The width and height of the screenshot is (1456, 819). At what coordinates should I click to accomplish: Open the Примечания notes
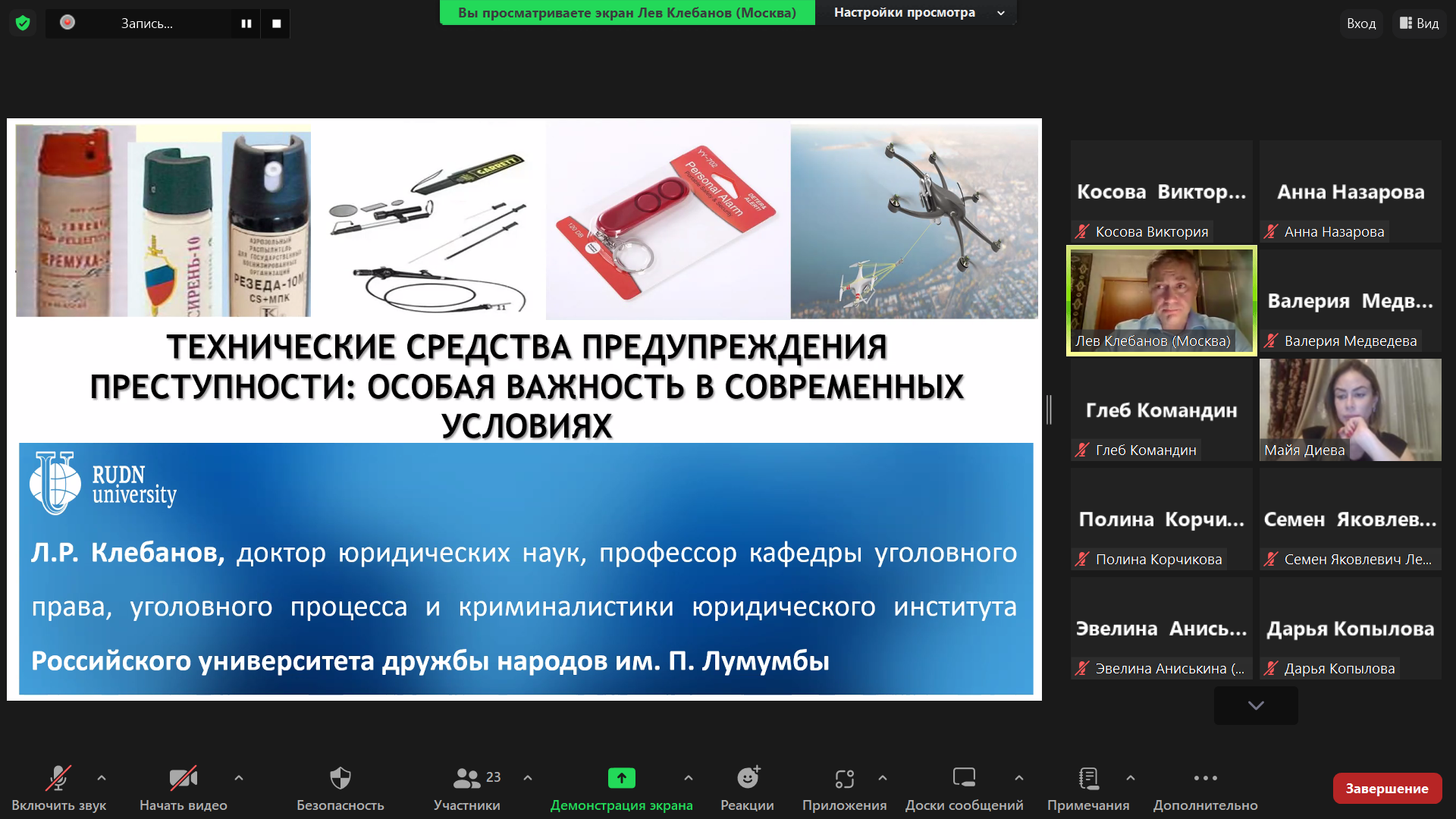(1088, 789)
